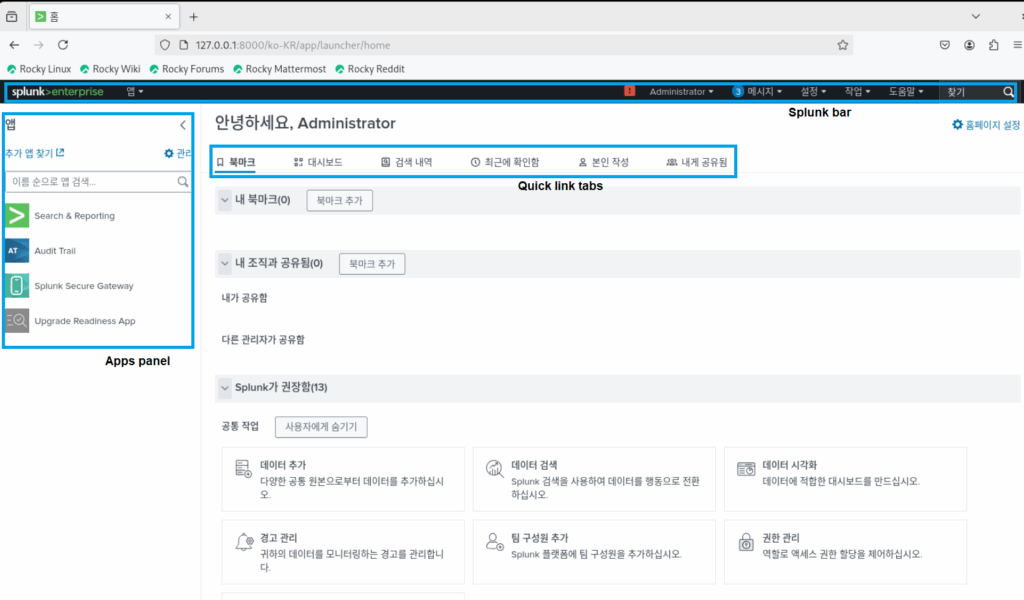Click the 데이터 검색 card title
1024x600 pixels.
(534, 465)
